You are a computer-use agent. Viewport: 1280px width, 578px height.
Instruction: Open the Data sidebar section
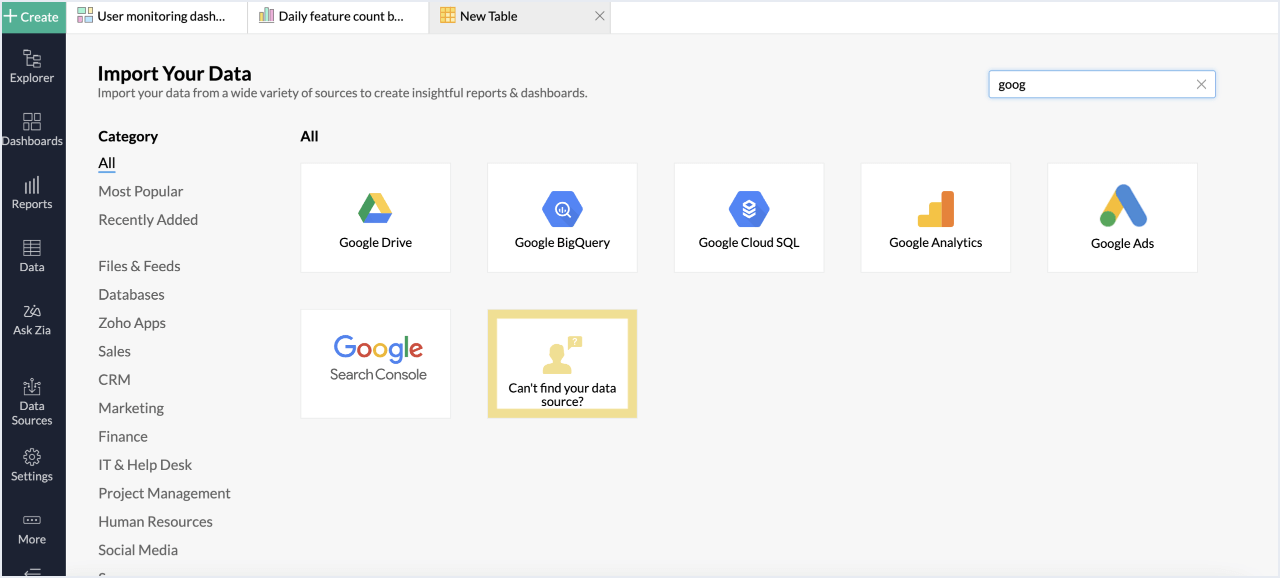click(32, 256)
